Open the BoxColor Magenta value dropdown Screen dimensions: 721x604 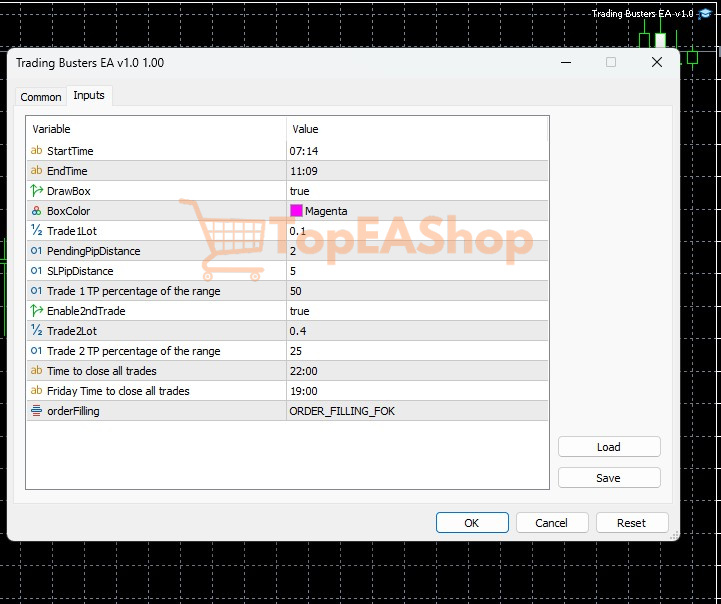(416, 211)
